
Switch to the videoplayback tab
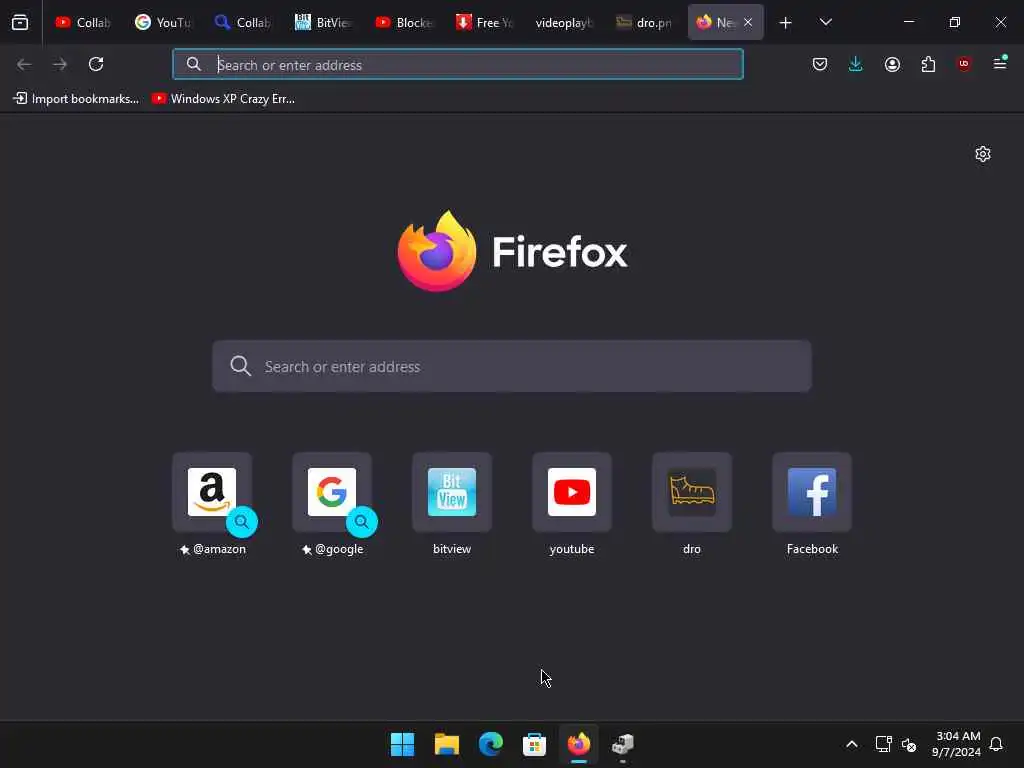point(564,22)
